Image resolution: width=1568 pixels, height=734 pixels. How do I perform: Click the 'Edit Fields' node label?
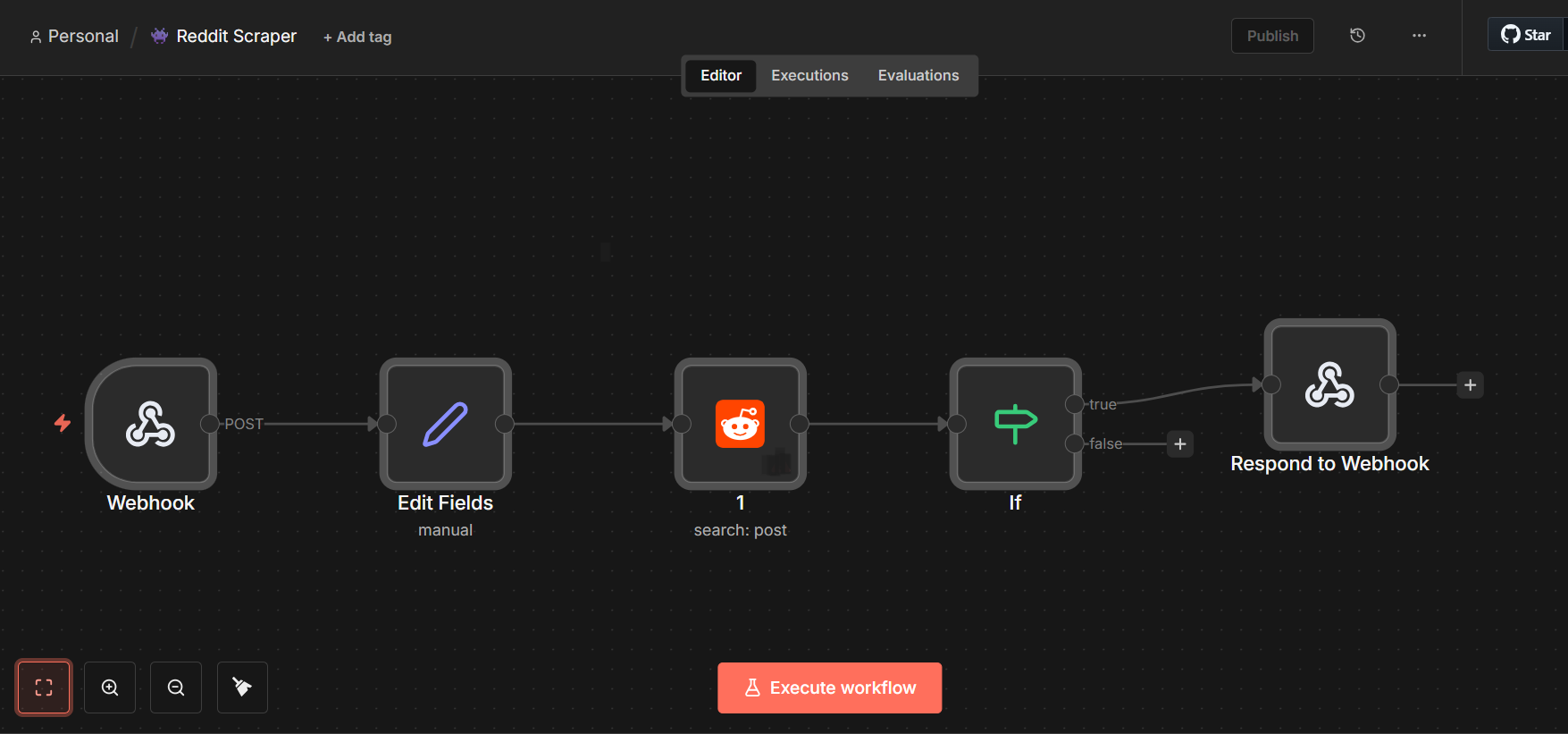[446, 503]
